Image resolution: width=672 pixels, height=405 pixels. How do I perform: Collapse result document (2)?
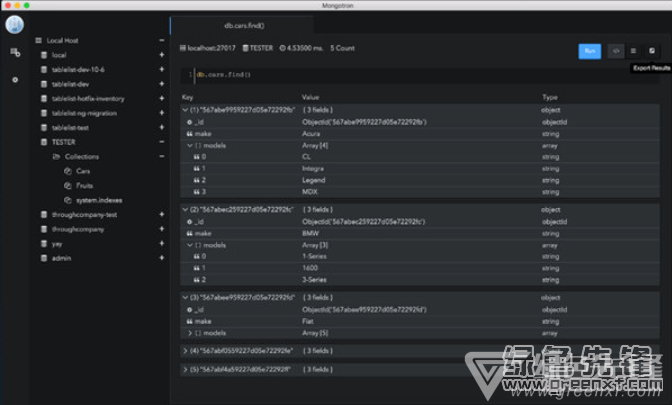(x=185, y=210)
